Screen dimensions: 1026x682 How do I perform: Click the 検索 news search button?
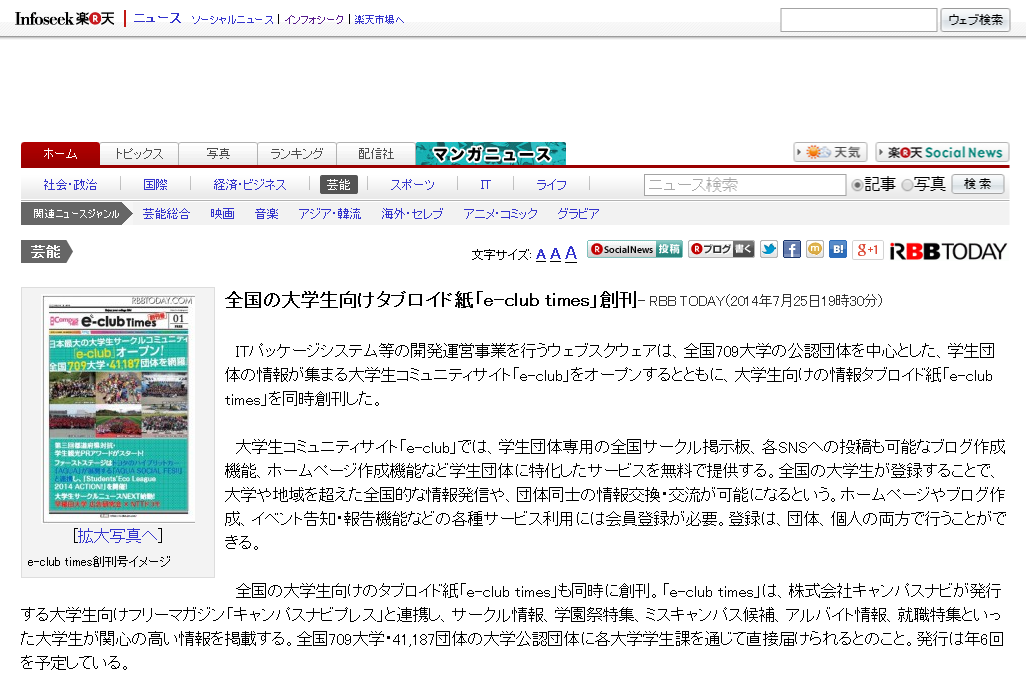(x=978, y=185)
